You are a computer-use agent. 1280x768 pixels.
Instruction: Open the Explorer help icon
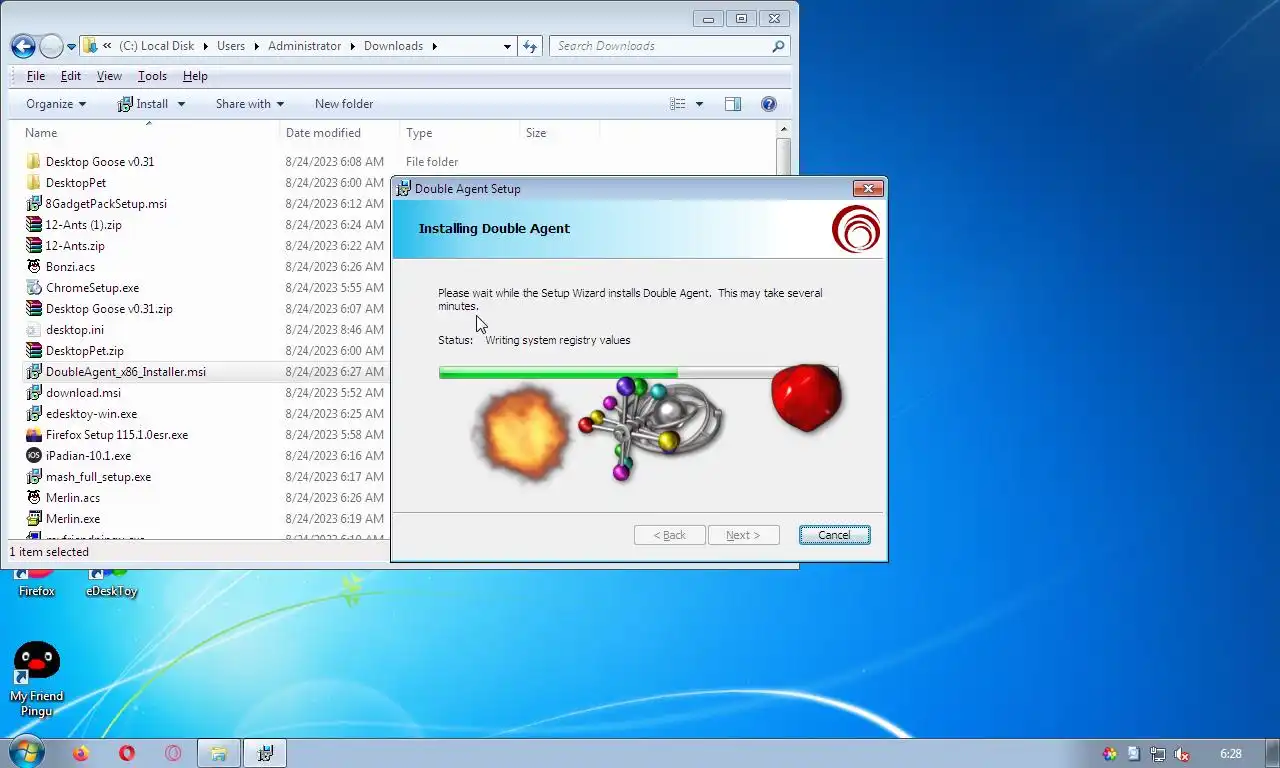pyautogui.click(x=769, y=104)
